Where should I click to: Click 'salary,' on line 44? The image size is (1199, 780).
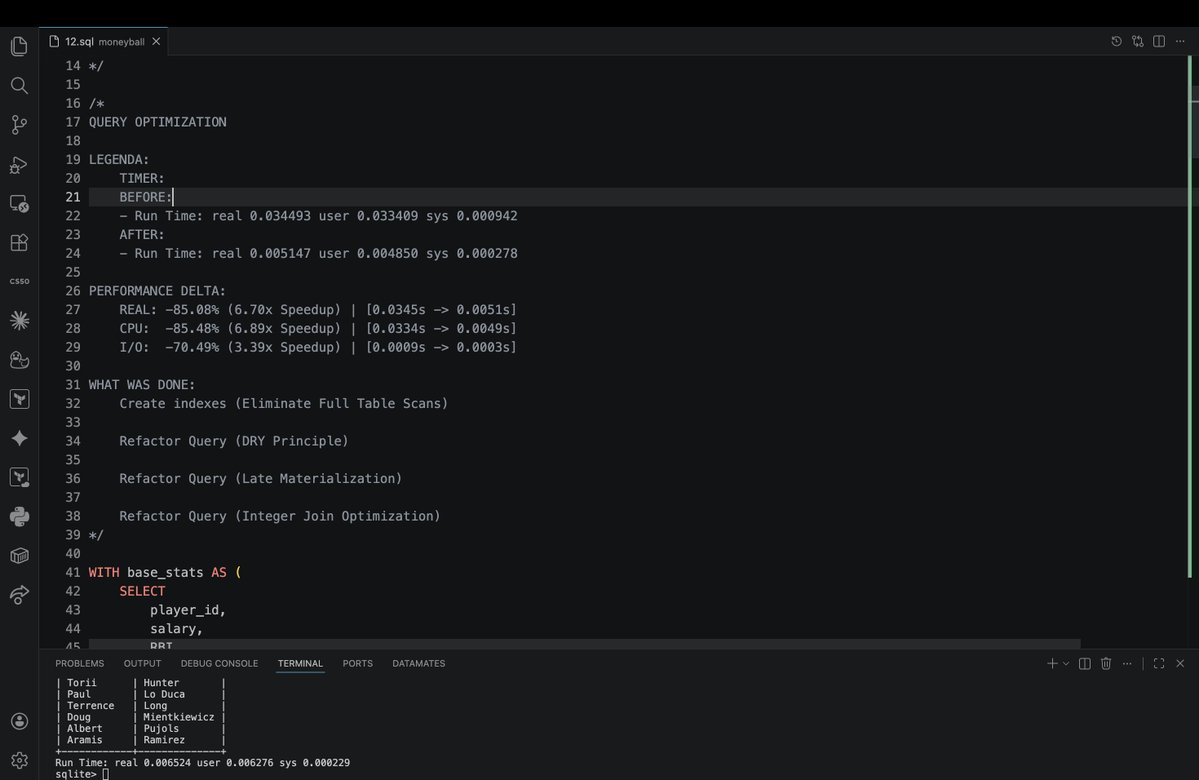[177, 628]
